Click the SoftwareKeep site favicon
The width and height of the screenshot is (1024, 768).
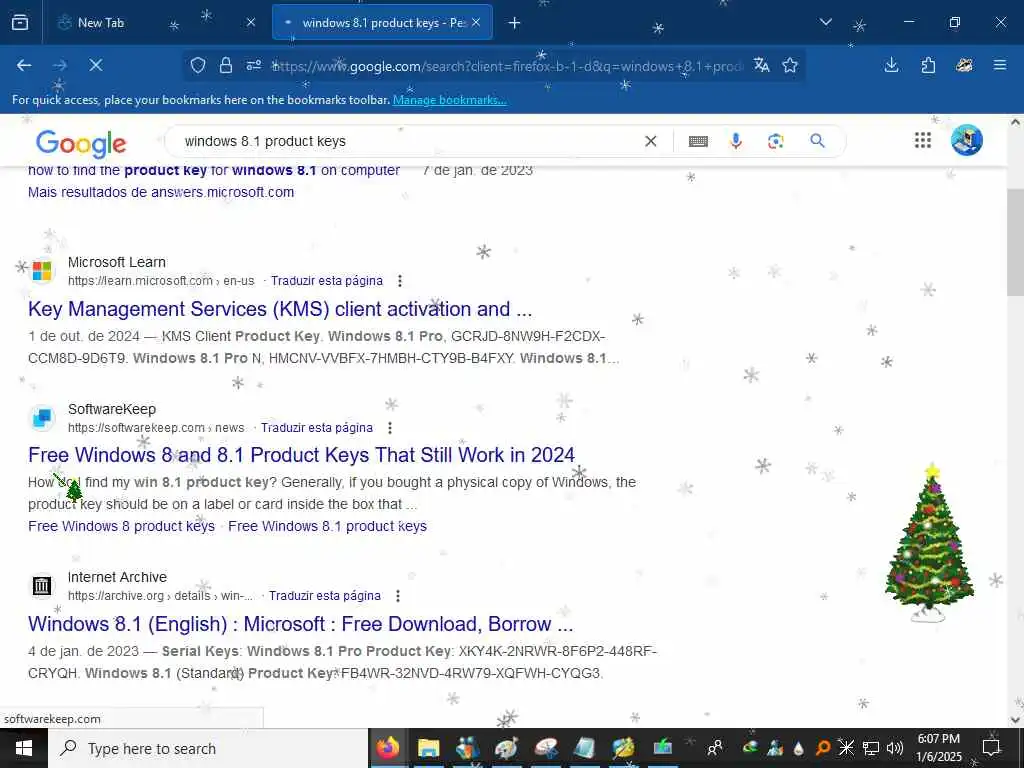coord(42,418)
